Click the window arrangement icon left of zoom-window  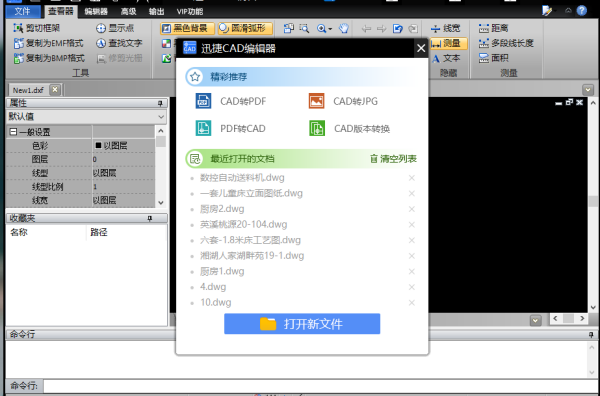coord(289,28)
